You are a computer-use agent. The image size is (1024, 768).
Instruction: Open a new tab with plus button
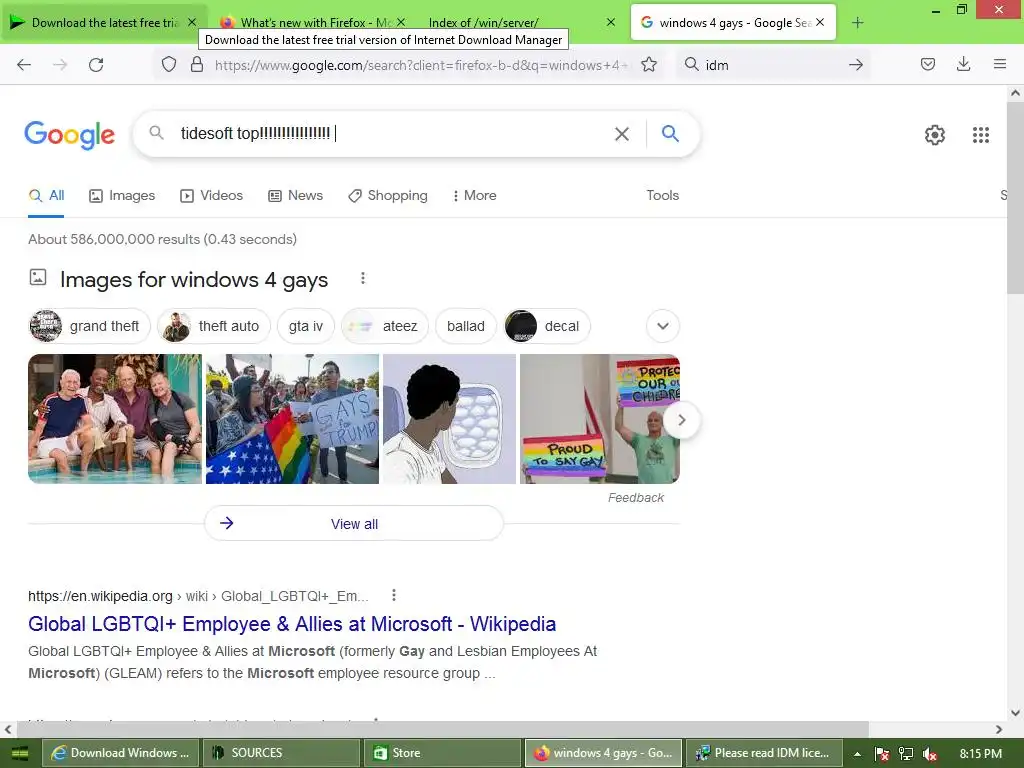[857, 23]
